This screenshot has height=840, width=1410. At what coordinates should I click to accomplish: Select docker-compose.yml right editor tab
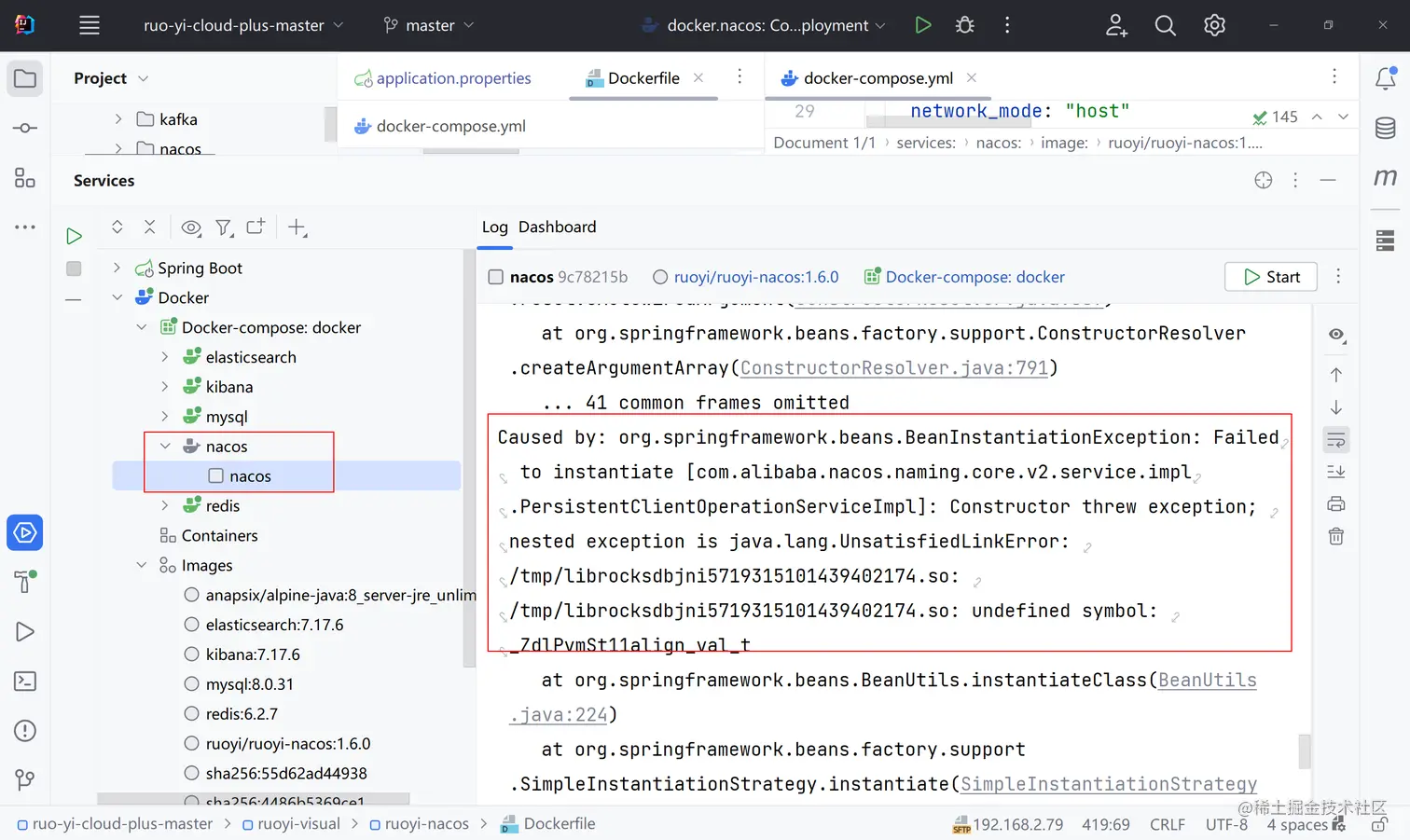tap(878, 78)
